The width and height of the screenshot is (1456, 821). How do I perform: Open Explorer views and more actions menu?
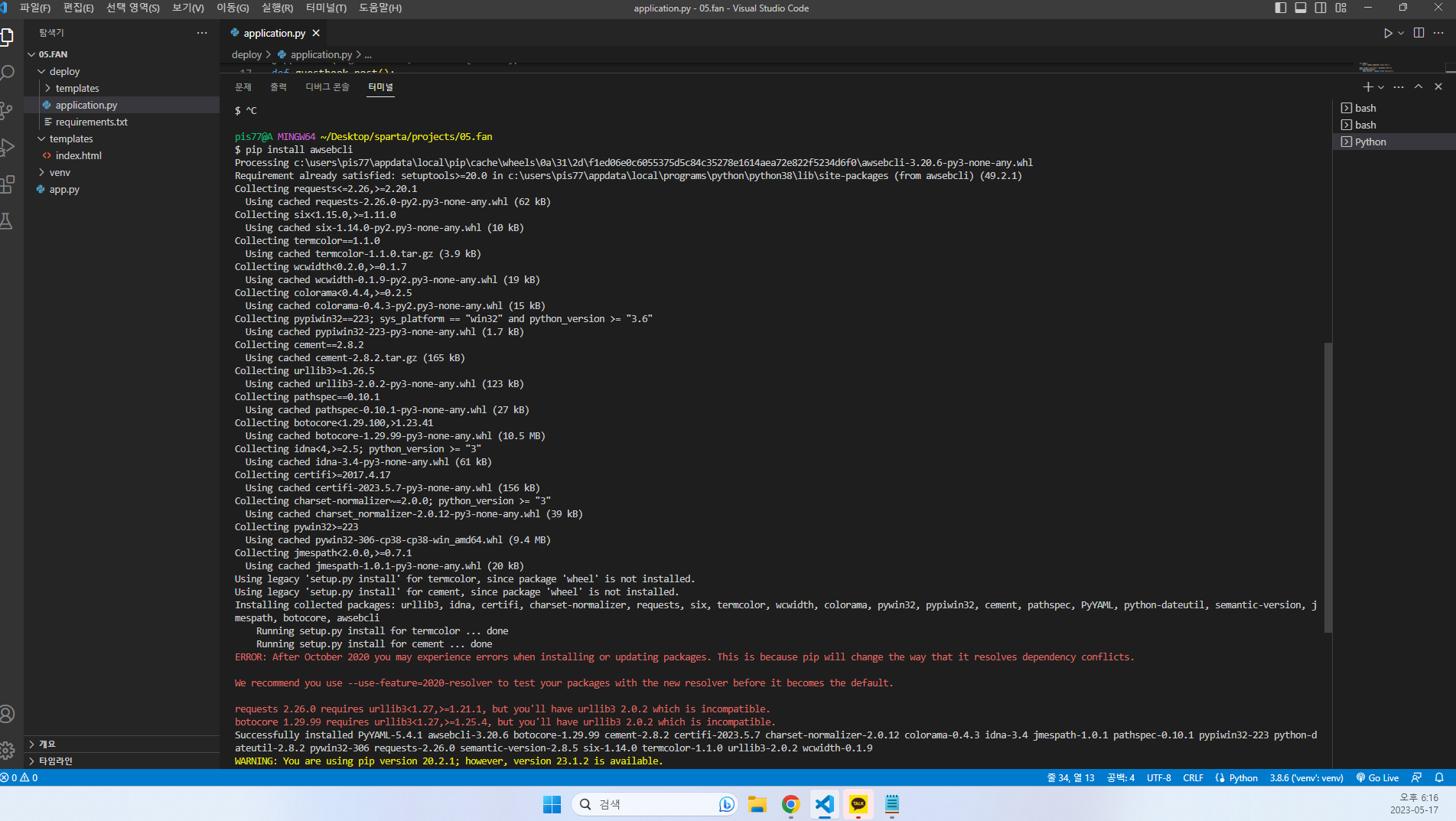click(202, 33)
